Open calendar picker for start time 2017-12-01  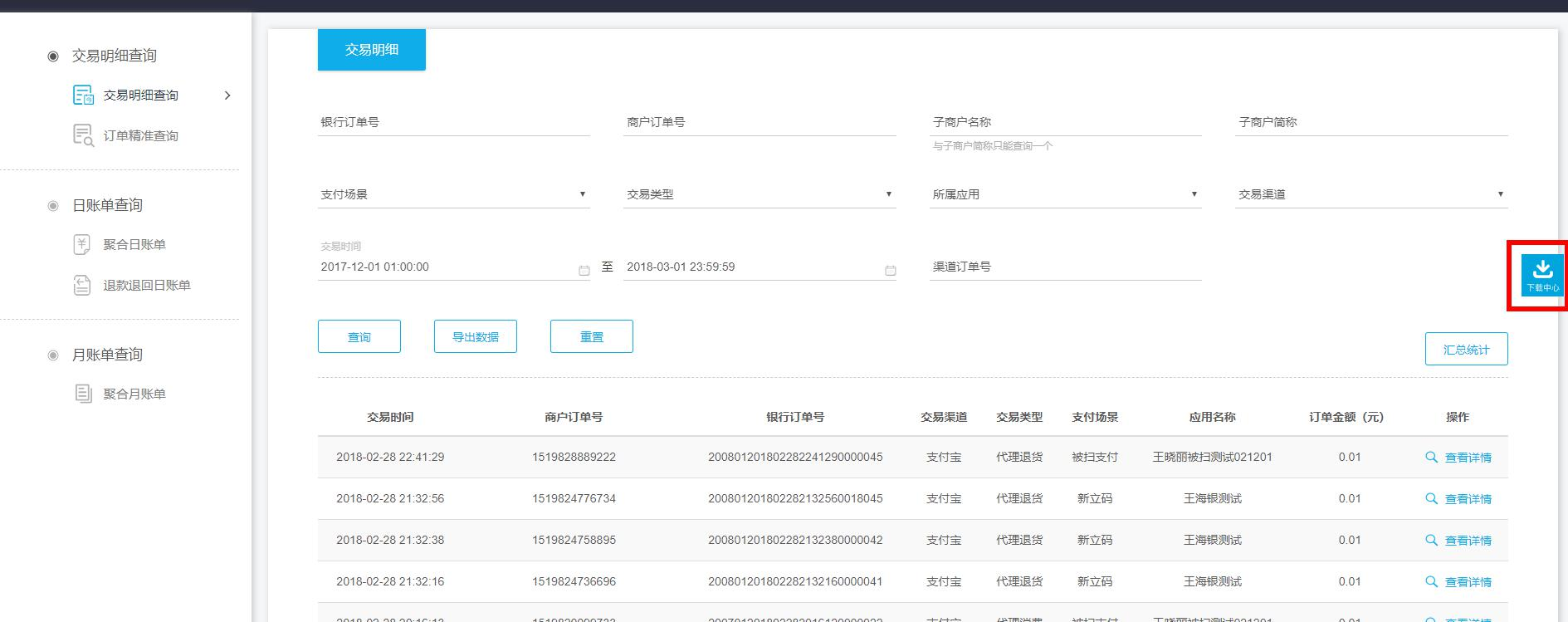tap(584, 270)
